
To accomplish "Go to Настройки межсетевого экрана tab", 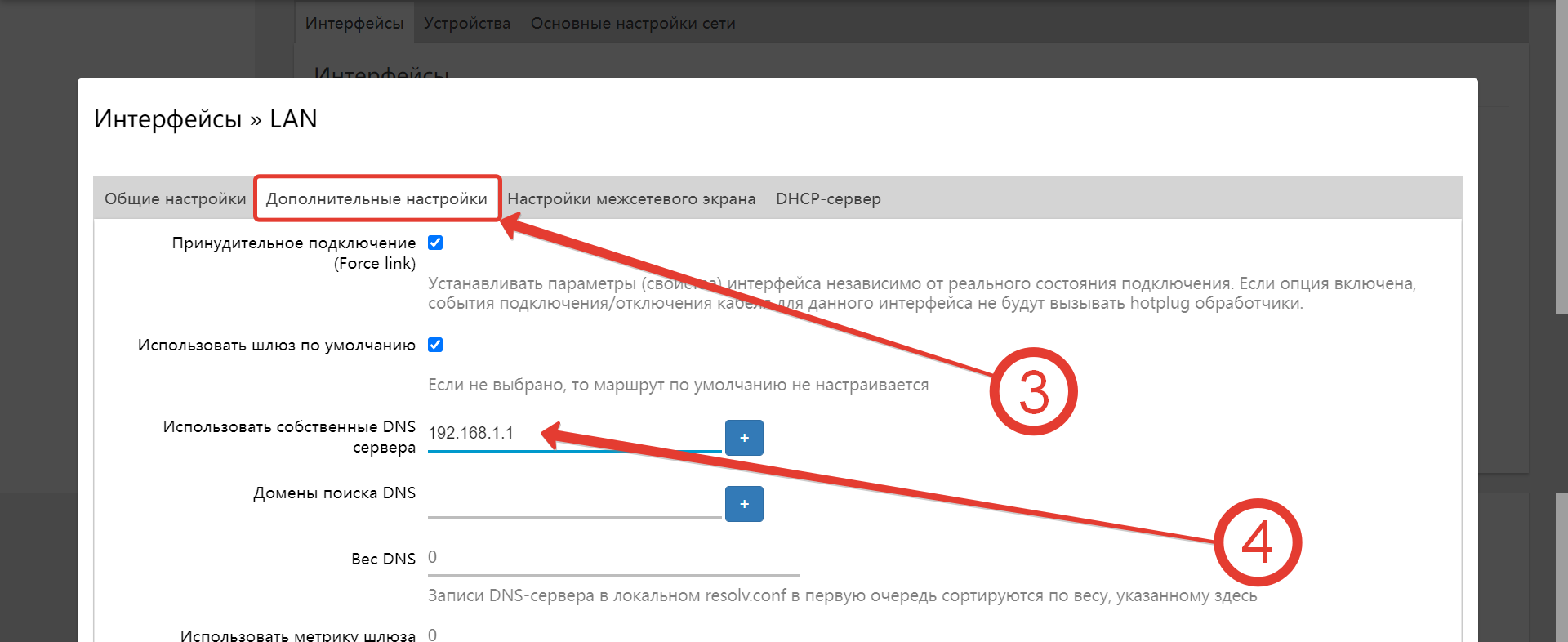I will pyautogui.click(x=631, y=198).
